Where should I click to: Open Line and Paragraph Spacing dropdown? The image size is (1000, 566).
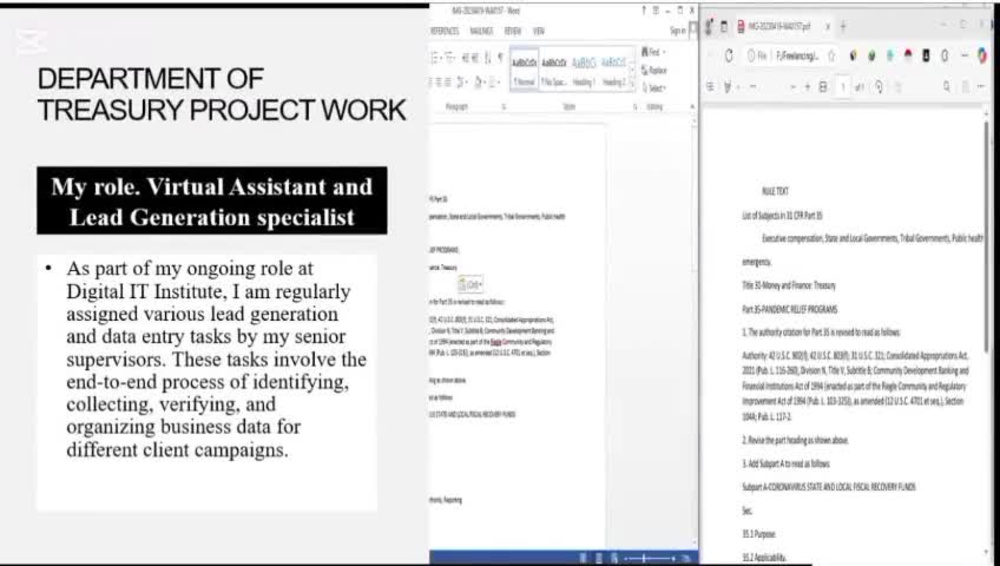point(462,82)
